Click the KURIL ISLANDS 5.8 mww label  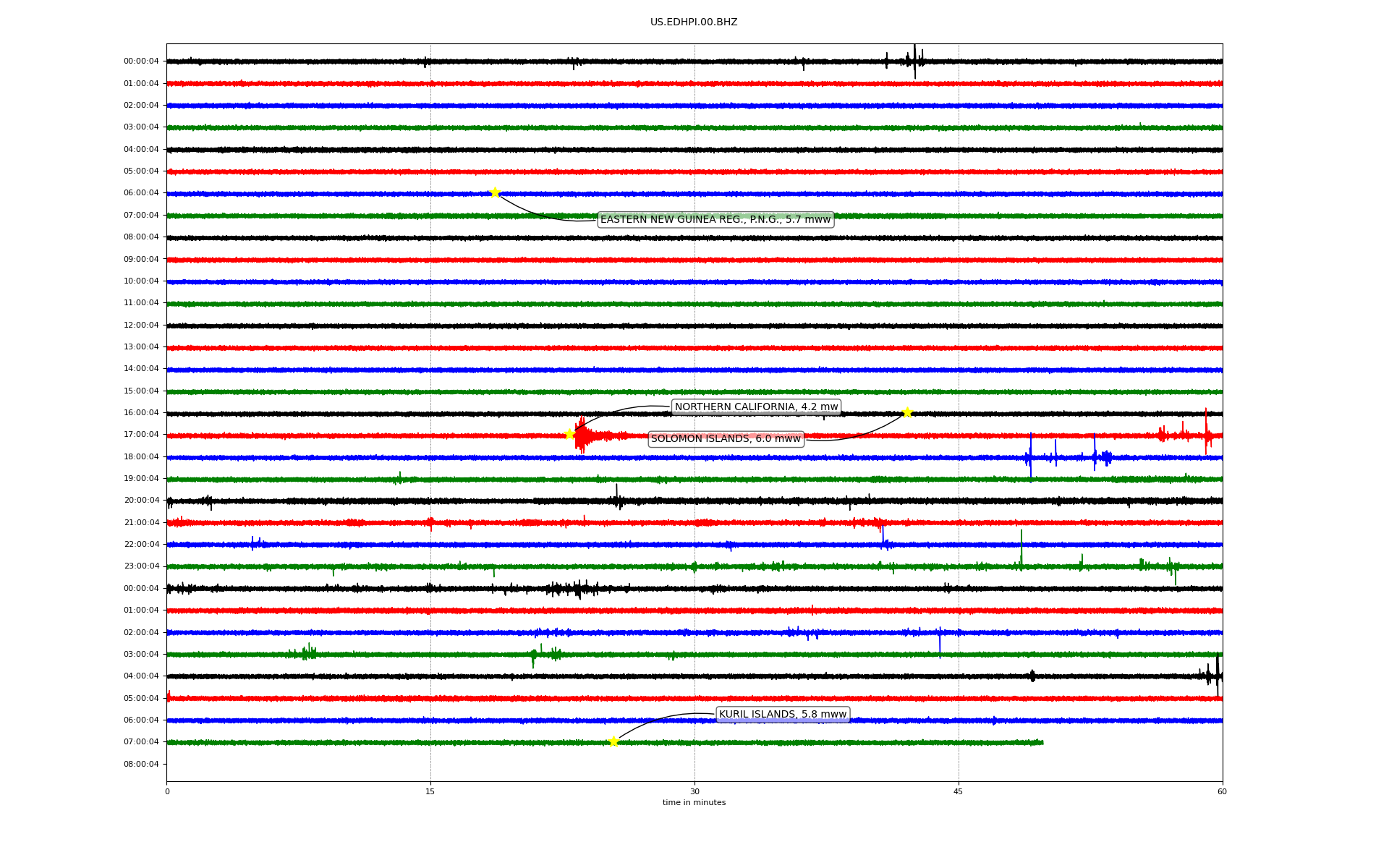[x=782, y=714]
